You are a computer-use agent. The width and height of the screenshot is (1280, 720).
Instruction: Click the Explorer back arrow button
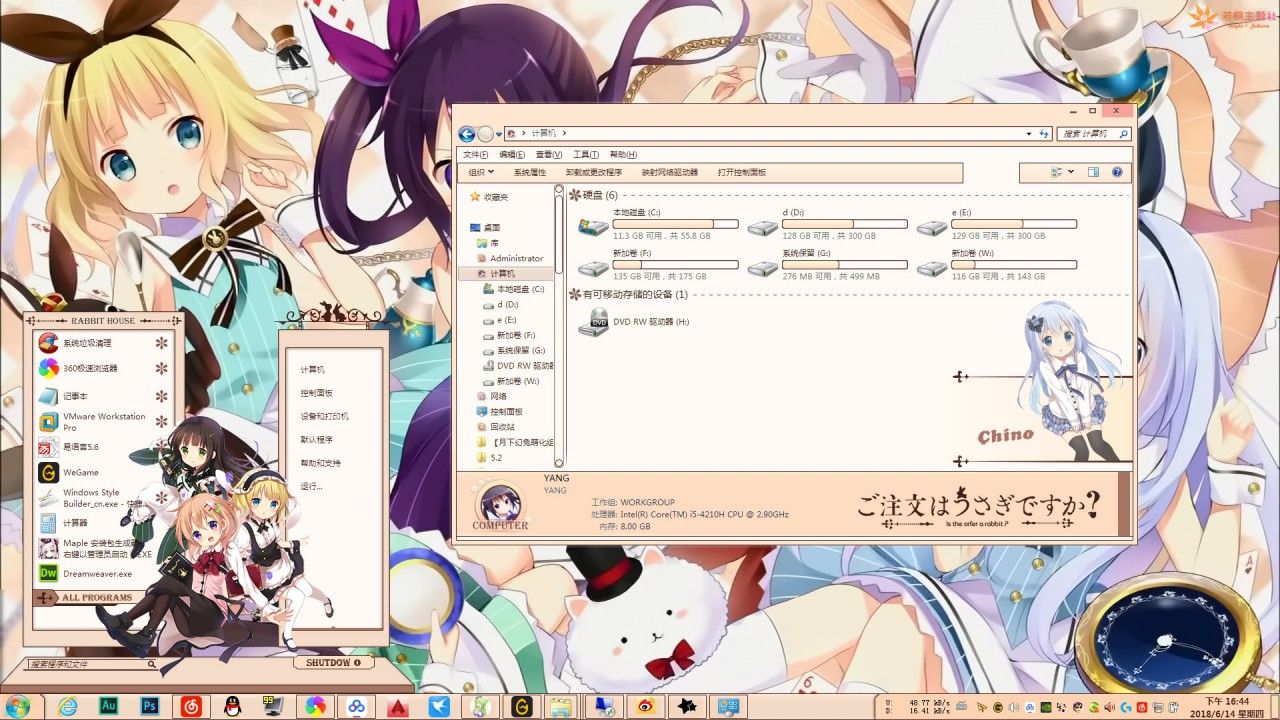(467, 134)
